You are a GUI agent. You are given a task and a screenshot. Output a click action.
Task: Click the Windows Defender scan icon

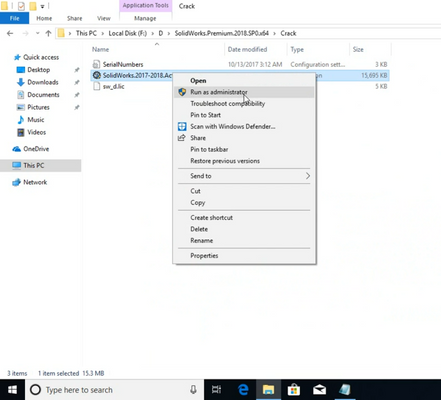click(182, 126)
